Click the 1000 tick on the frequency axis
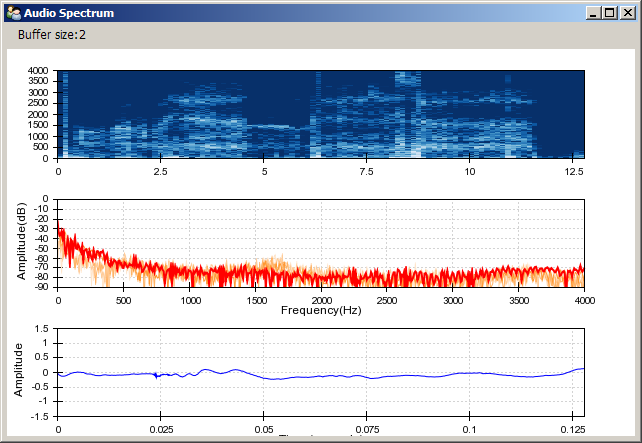 click(190, 300)
